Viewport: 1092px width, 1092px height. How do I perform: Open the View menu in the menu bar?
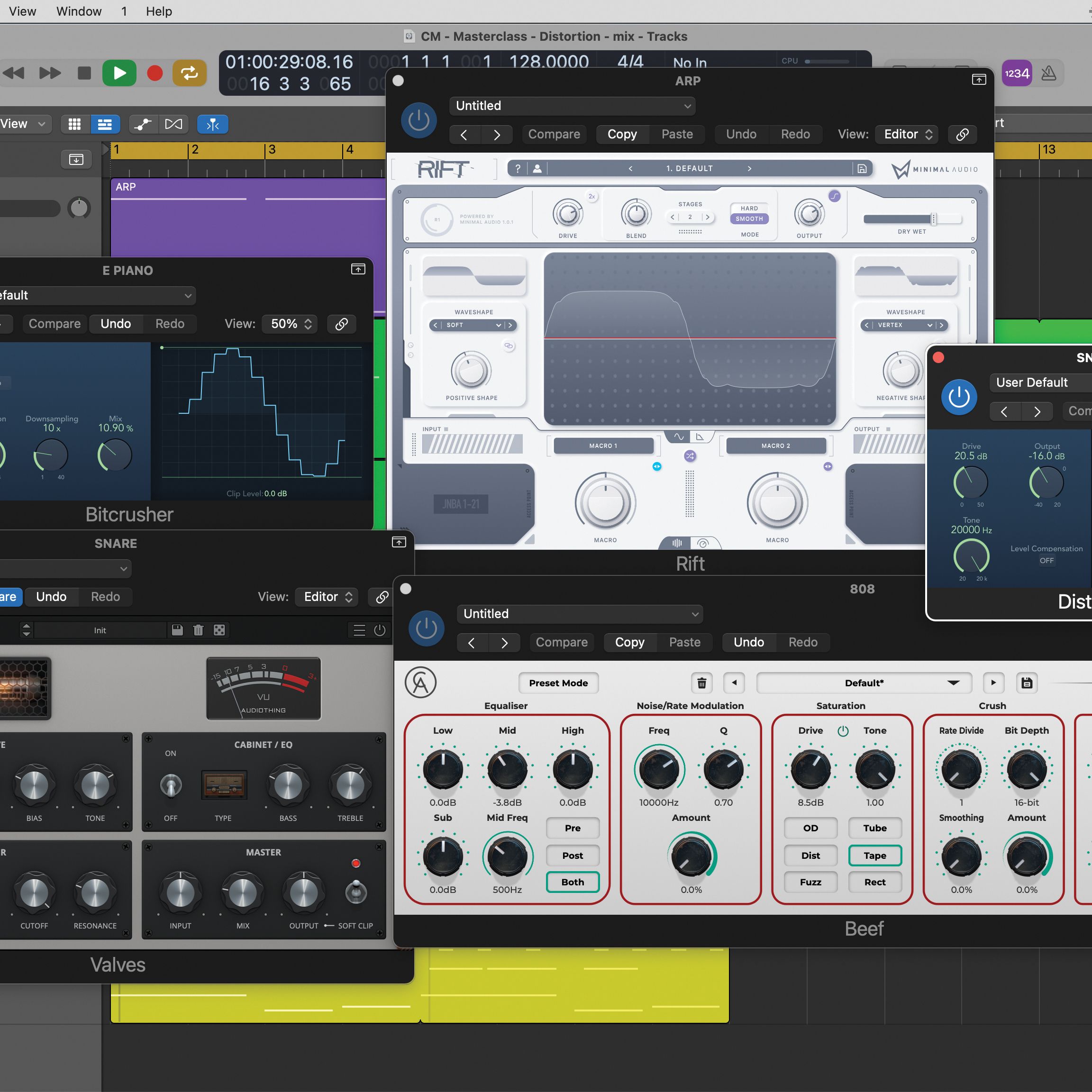pos(23,11)
